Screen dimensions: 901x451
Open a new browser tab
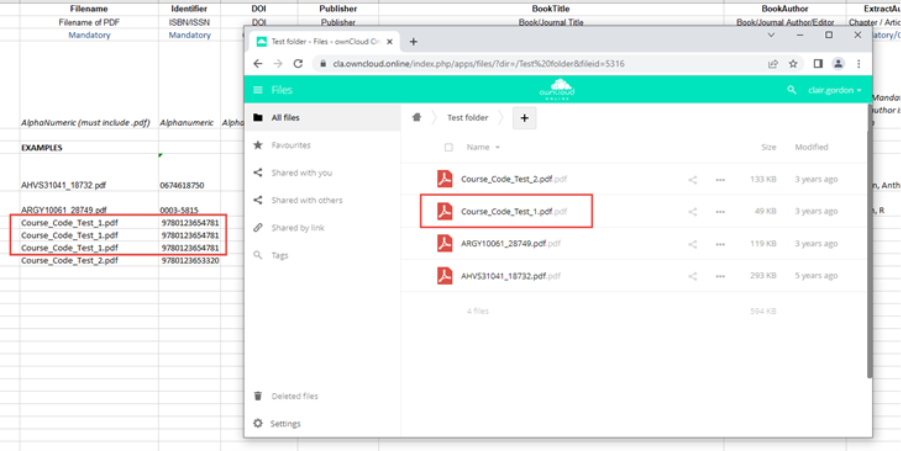click(x=413, y=41)
